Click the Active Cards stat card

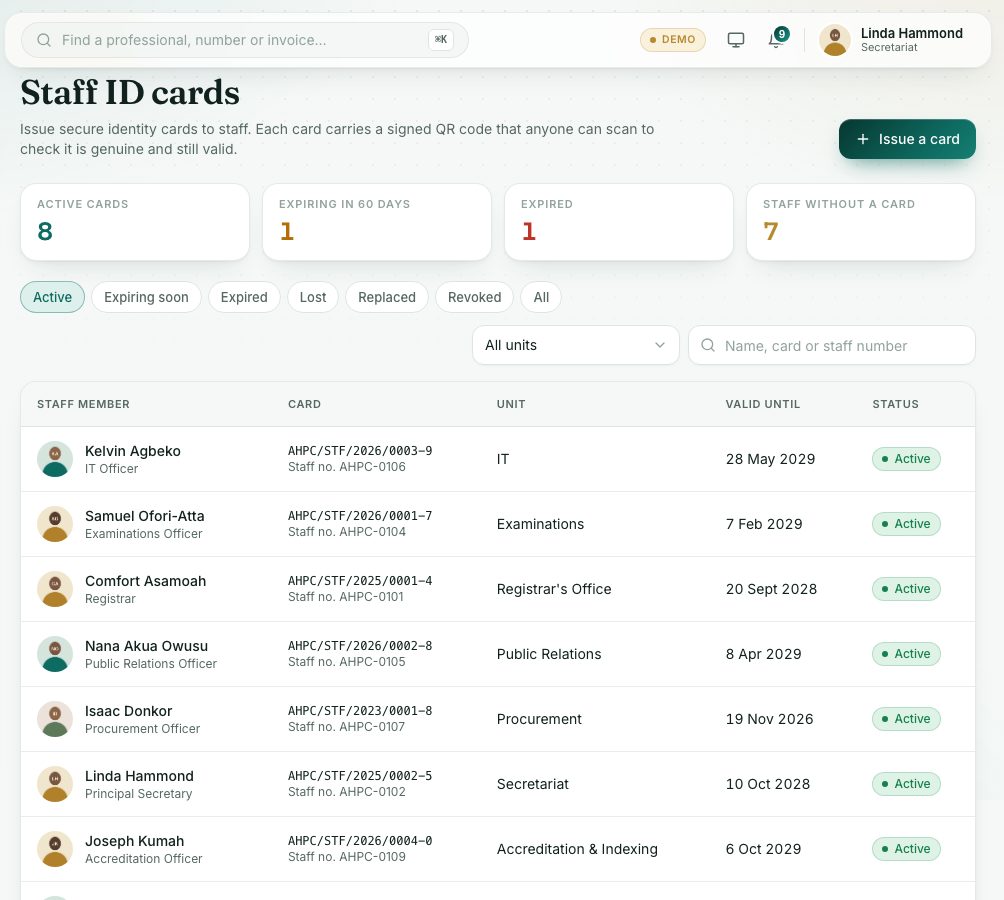(x=134, y=222)
